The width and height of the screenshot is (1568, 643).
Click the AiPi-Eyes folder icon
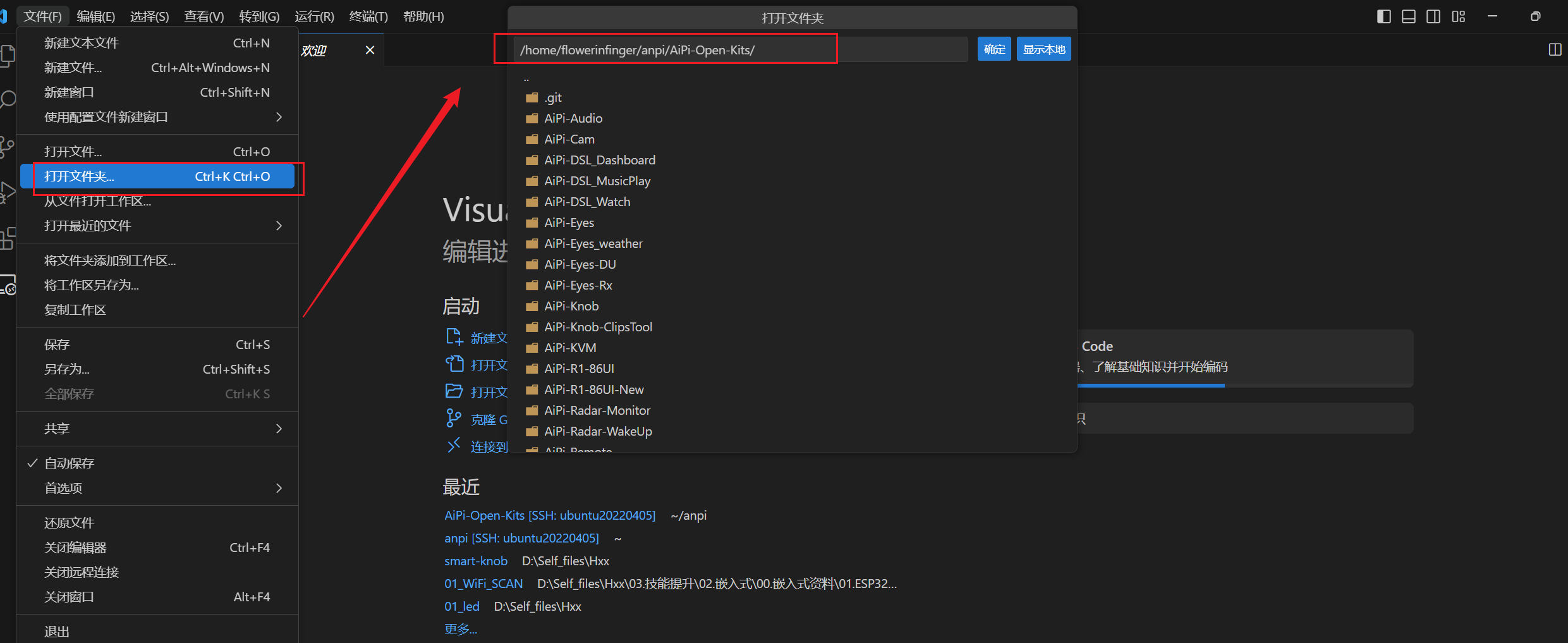532,223
